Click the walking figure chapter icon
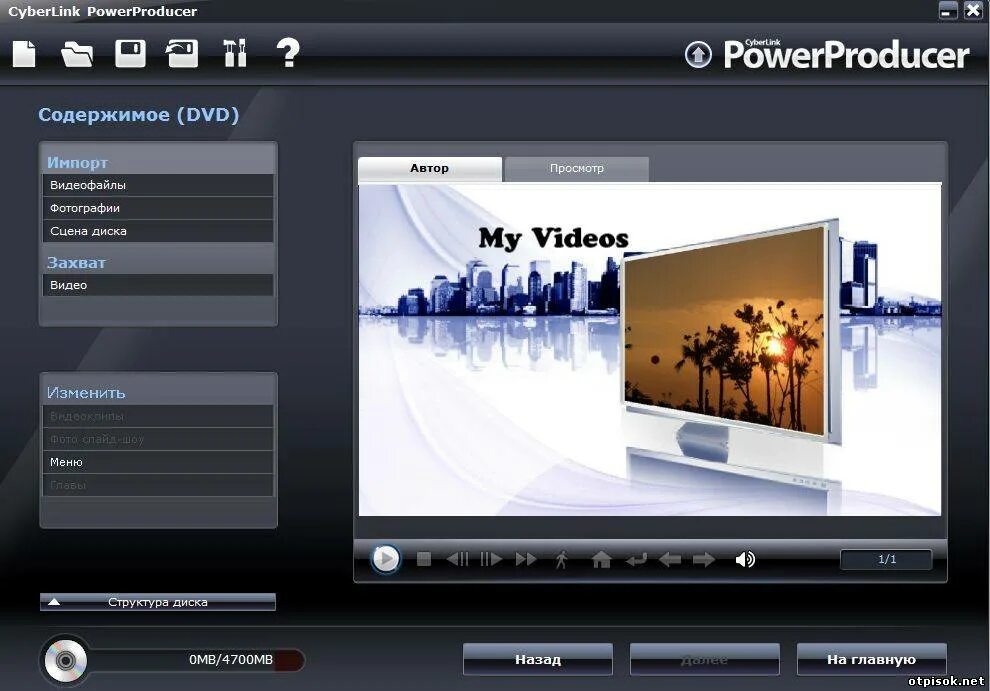 tap(561, 559)
